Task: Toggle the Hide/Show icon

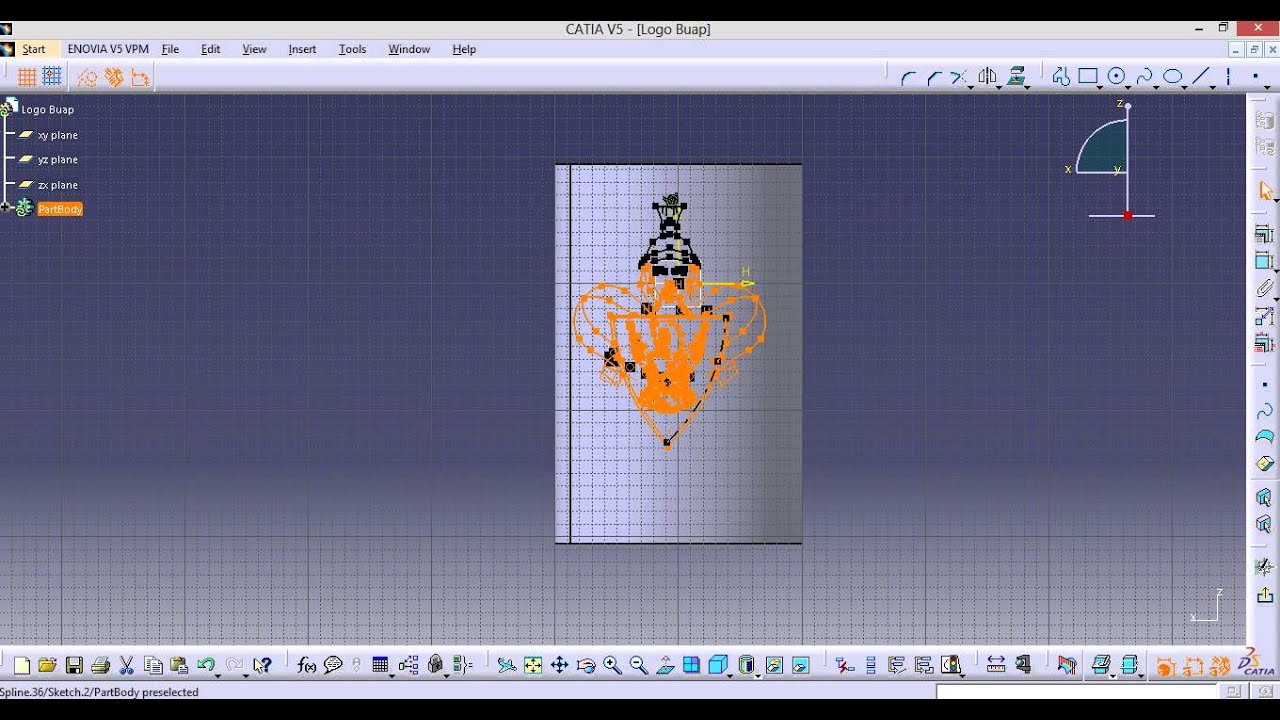Action: [x=1101, y=665]
